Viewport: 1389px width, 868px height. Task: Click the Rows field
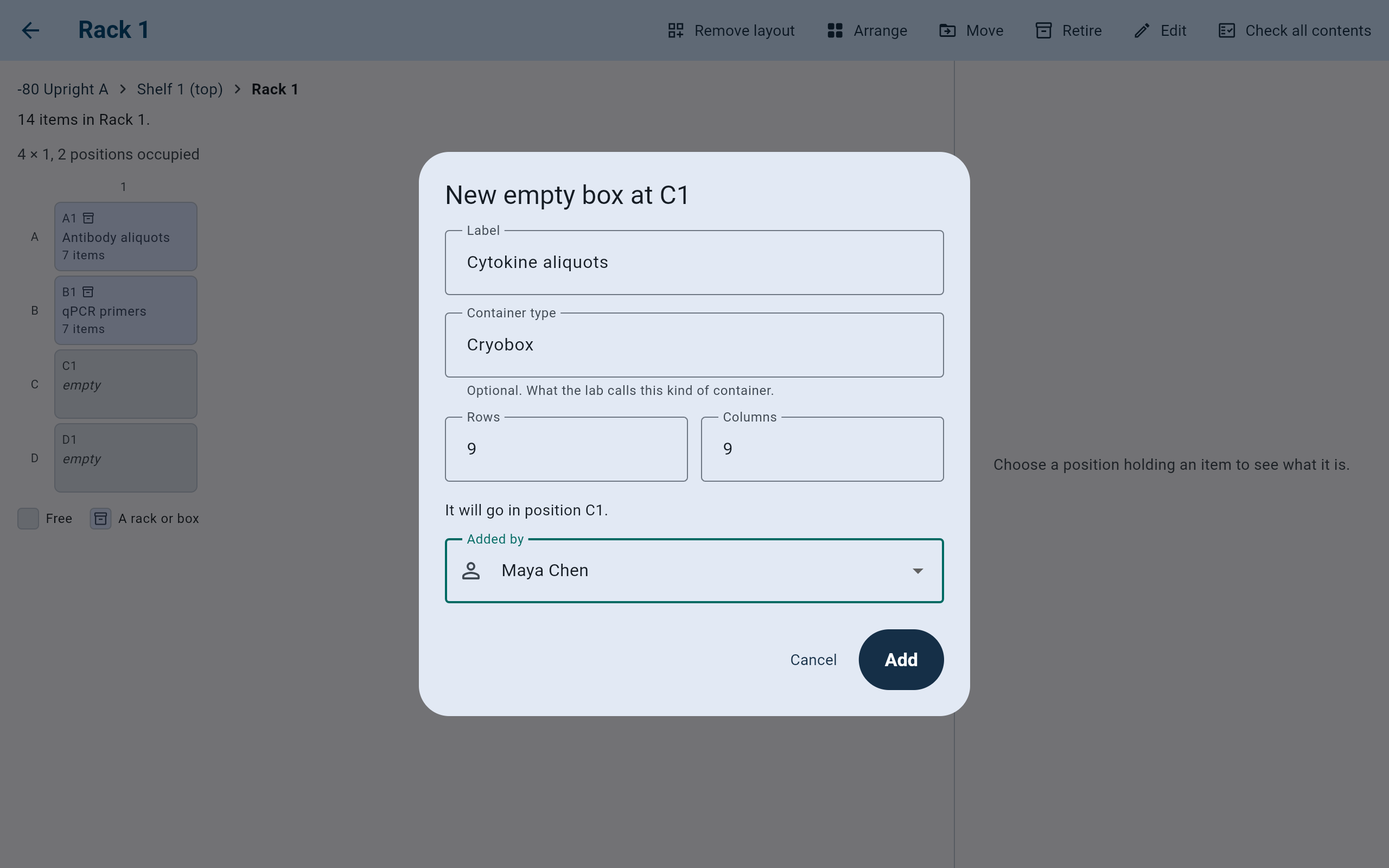tap(566, 449)
